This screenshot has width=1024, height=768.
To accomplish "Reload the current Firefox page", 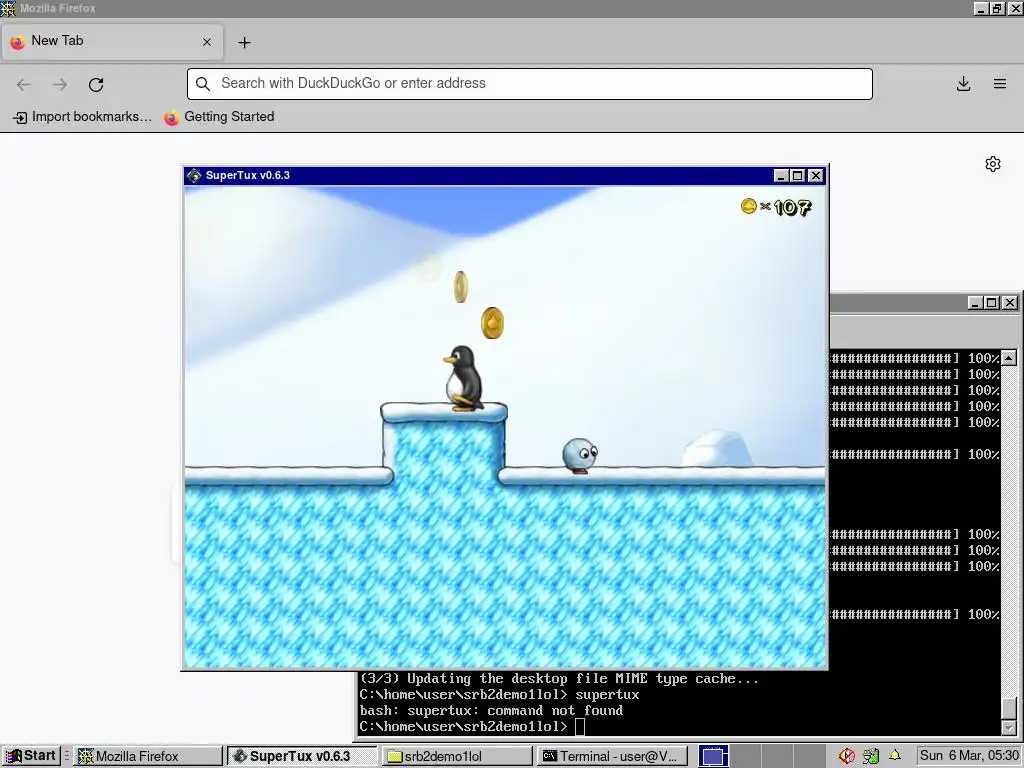I will (x=96, y=84).
